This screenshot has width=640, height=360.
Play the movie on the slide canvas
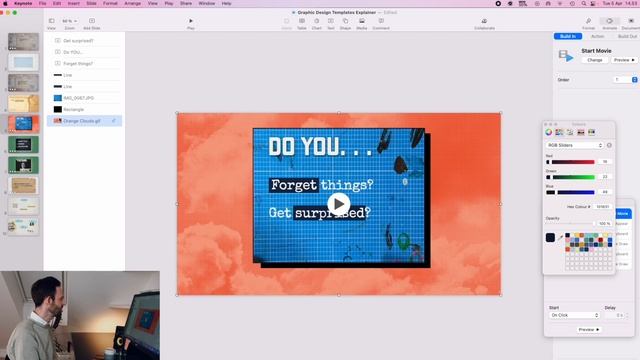[x=338, y=204]
